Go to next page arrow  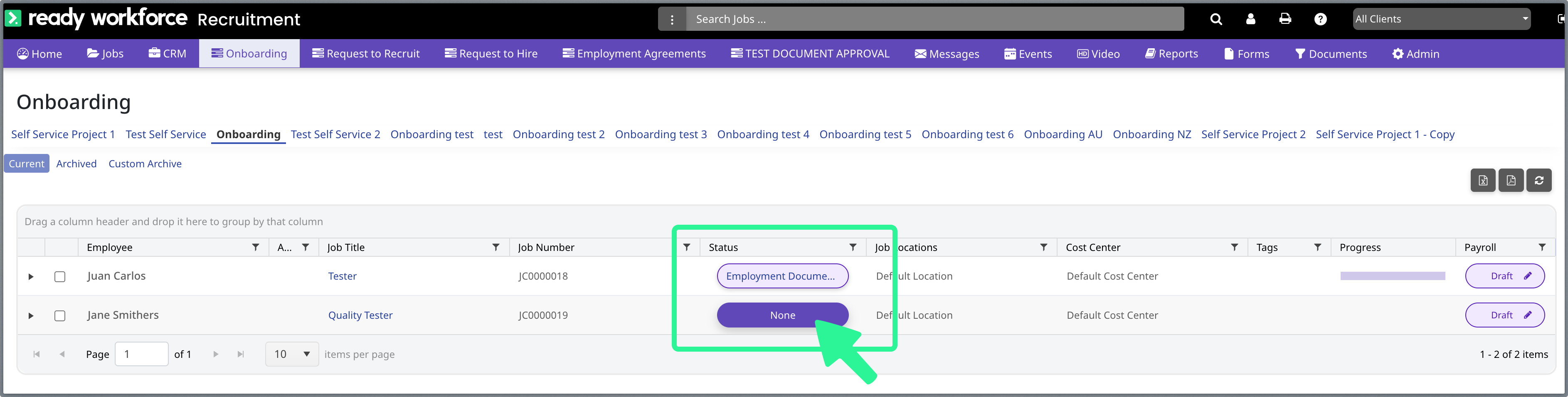pos(215,355)
